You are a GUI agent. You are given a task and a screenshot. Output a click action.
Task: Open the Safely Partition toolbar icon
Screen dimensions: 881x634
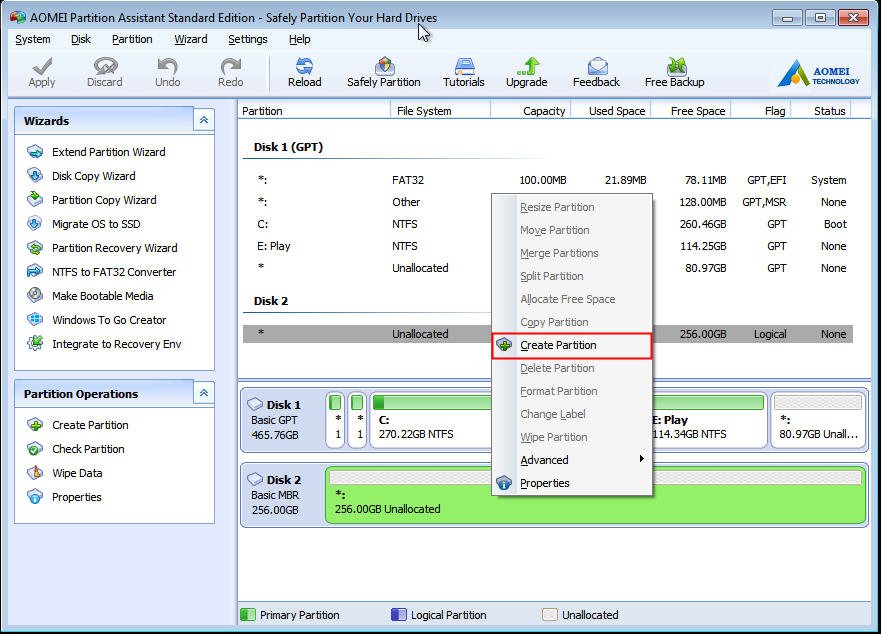(x=384, y=73)
